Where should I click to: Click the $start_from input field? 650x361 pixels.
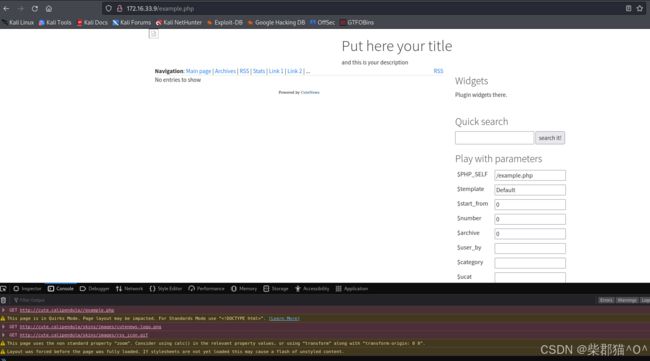point(530,204)
